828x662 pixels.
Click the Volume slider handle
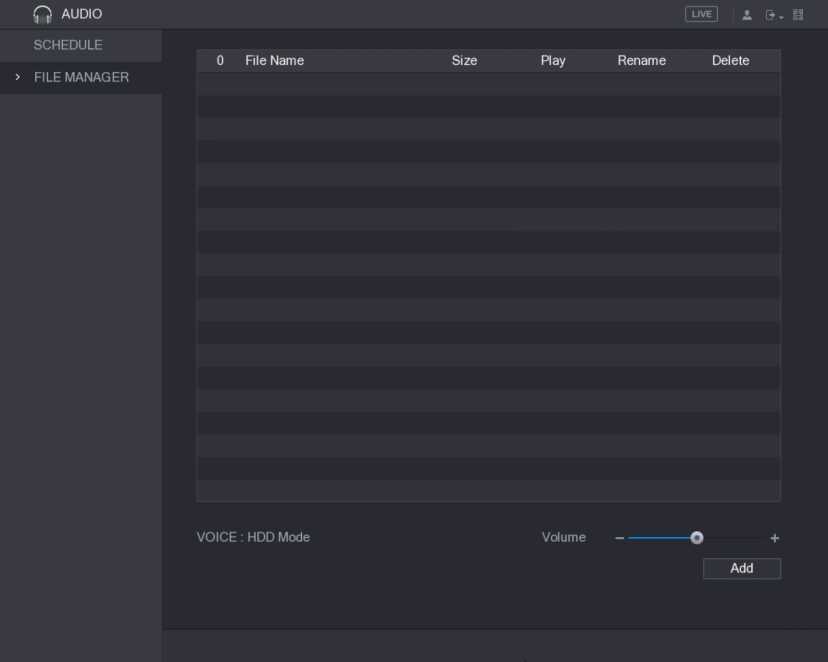[x=697, y=537]
